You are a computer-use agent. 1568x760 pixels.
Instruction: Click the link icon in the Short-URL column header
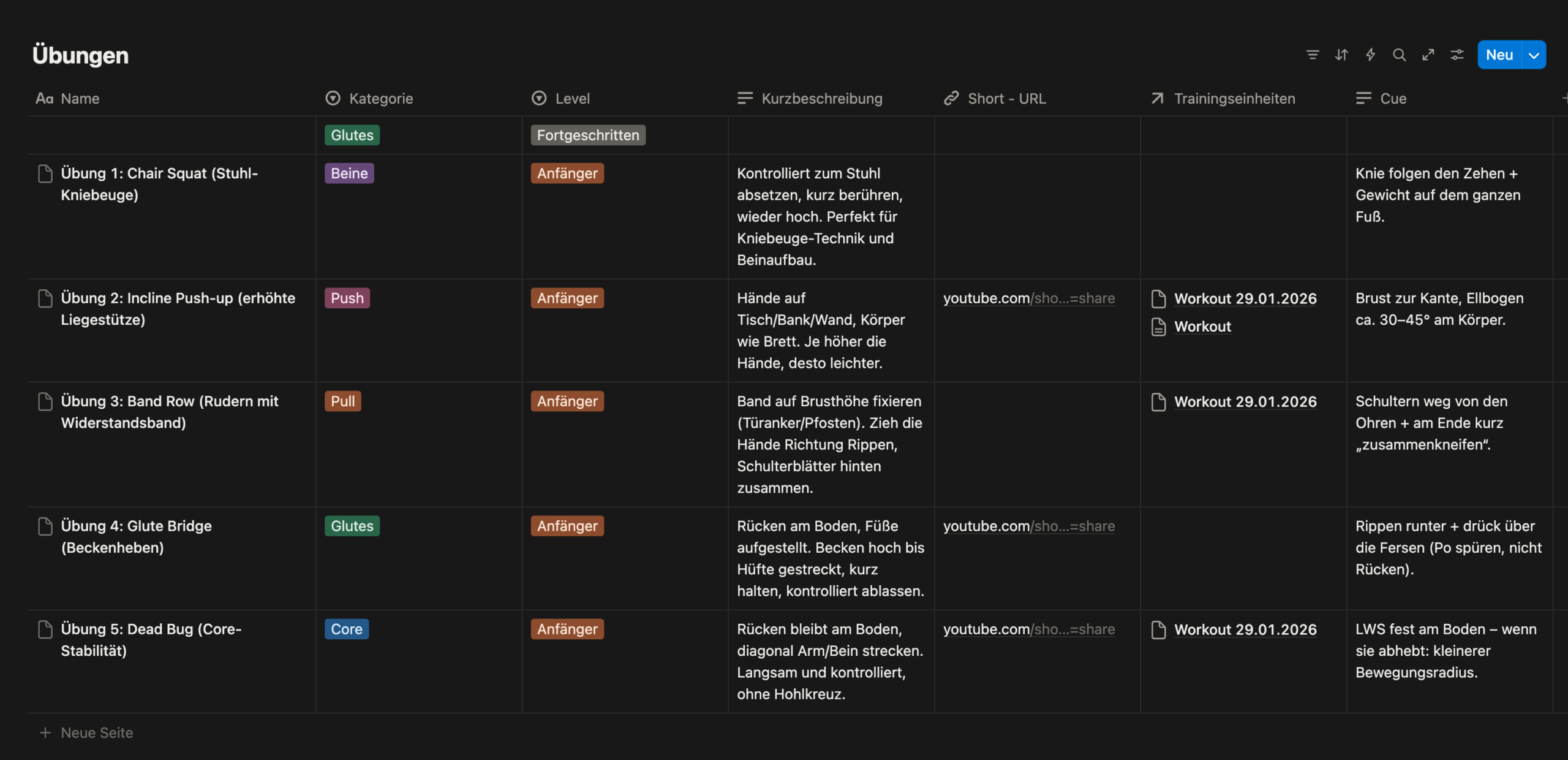pyautogui.click(x=951, y=98)
